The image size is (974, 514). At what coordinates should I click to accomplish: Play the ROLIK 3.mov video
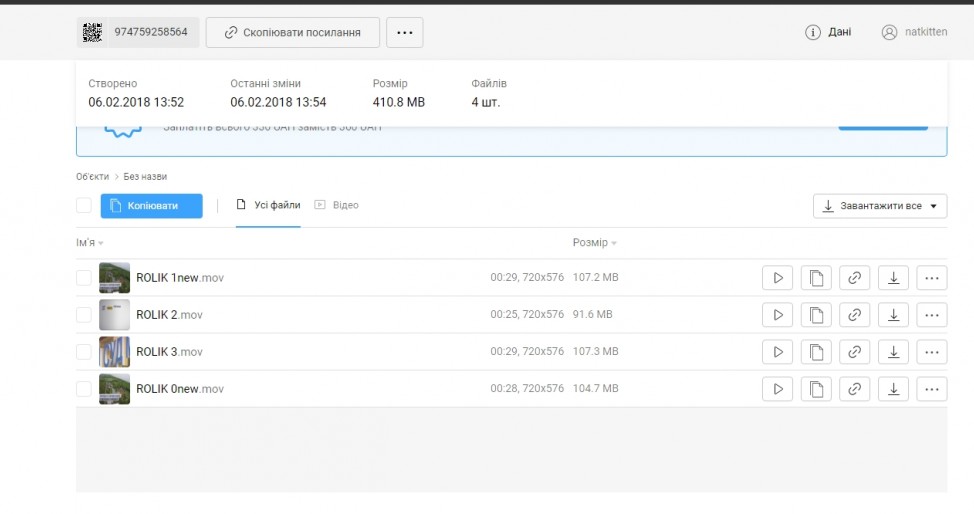pos(777,352)
